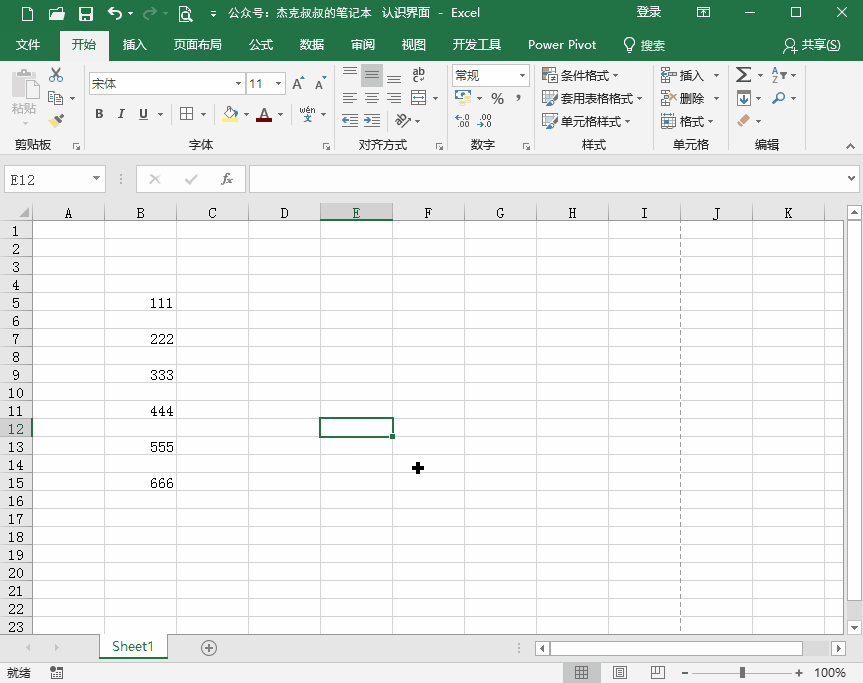Apply Percent Style number format

pyautogui.click(x=497, y=98)
